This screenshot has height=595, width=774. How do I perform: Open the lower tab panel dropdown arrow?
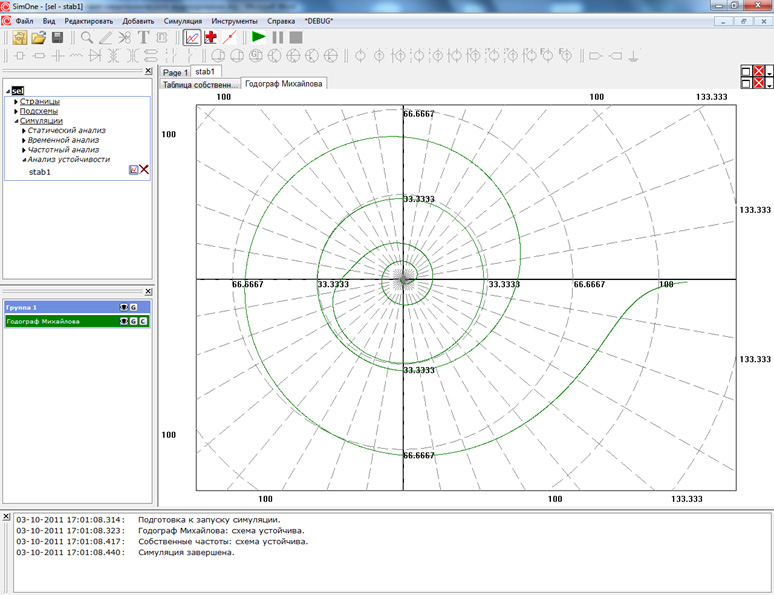770,84
